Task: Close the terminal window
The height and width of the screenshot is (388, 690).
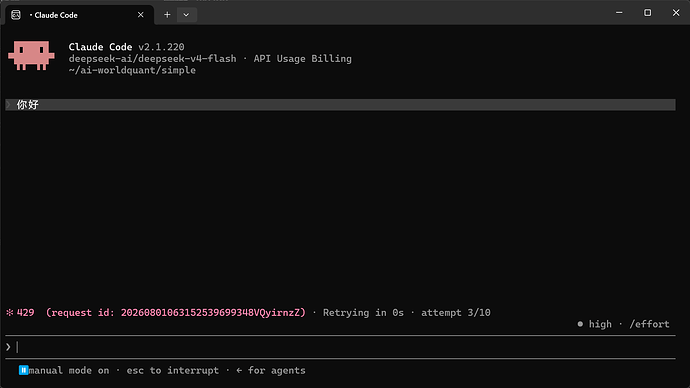Action: (676, 13)
